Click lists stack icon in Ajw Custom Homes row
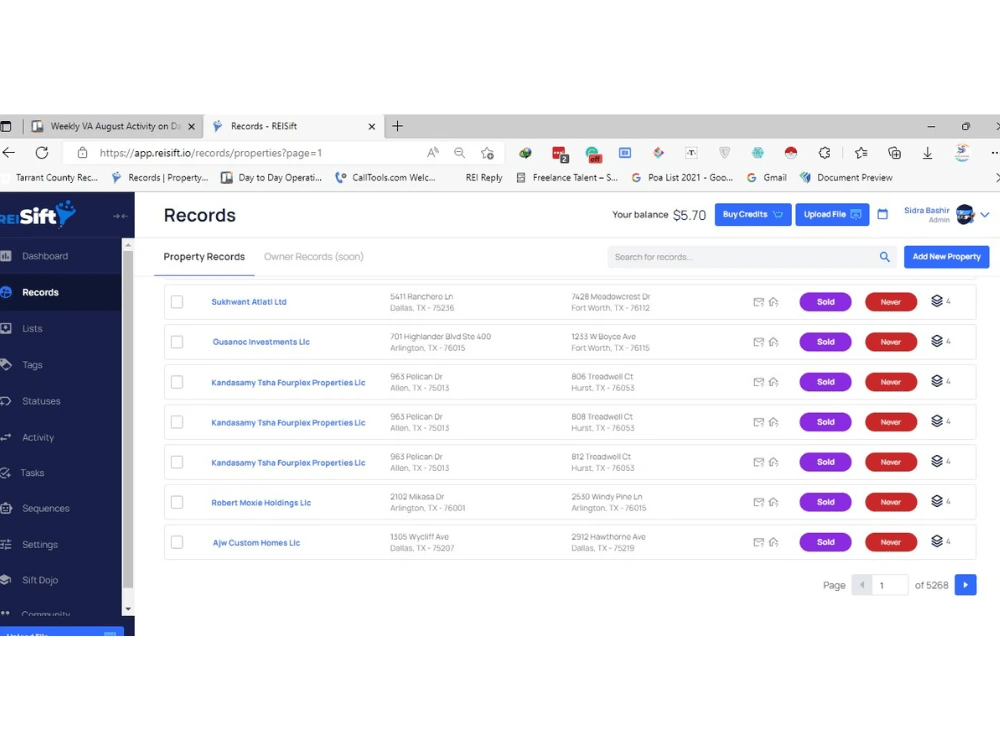1000x750 pixels. click(937, 541)
